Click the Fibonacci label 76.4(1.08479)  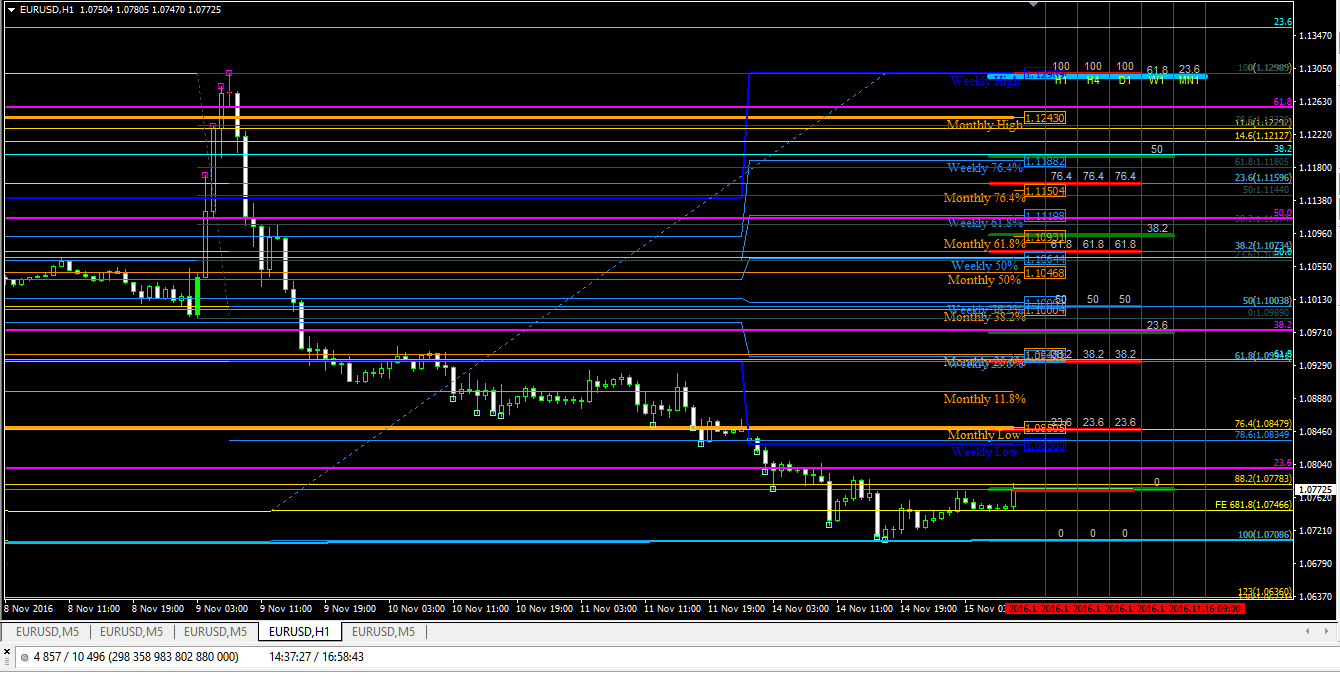tap(1264, 424)
